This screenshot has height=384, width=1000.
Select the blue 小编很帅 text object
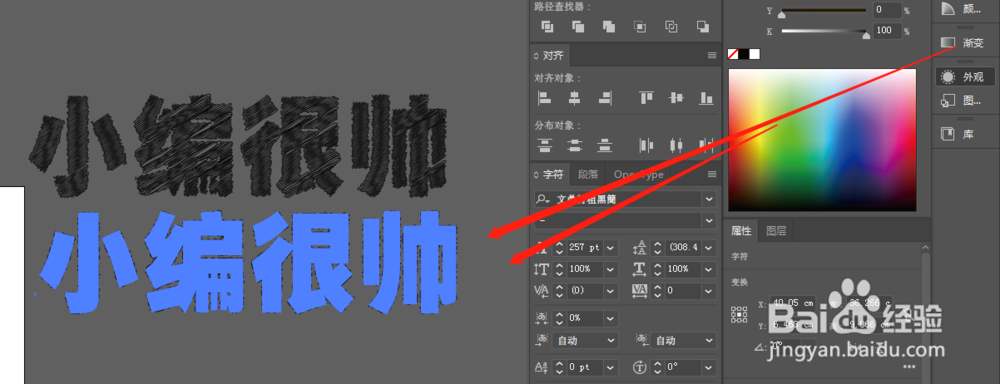pos(249,262)
